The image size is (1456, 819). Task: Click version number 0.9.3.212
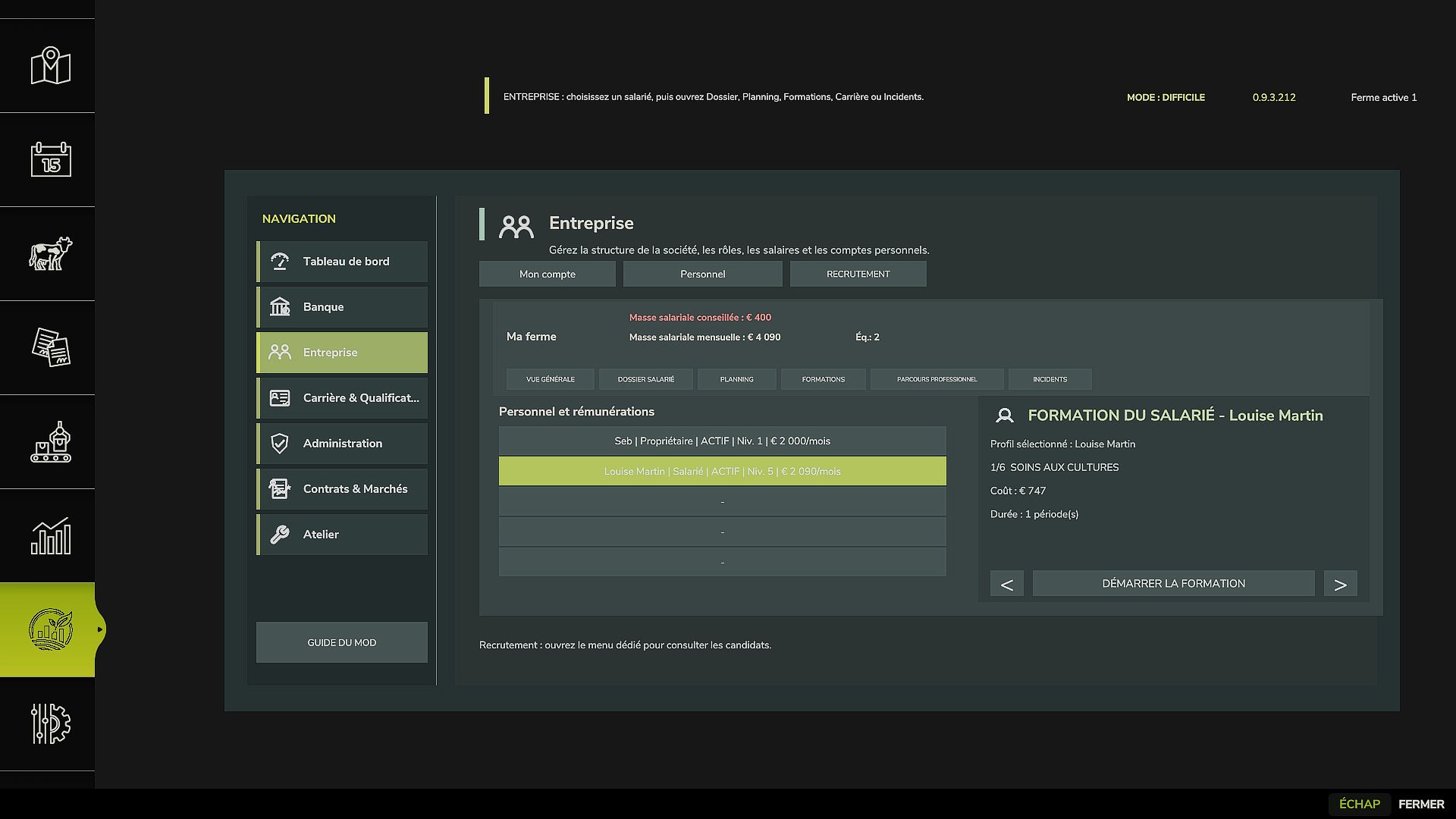1274,98
